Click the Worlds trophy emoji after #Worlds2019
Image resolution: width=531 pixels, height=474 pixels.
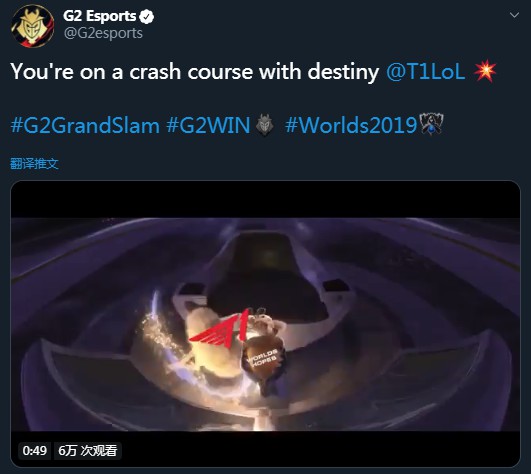431,125
